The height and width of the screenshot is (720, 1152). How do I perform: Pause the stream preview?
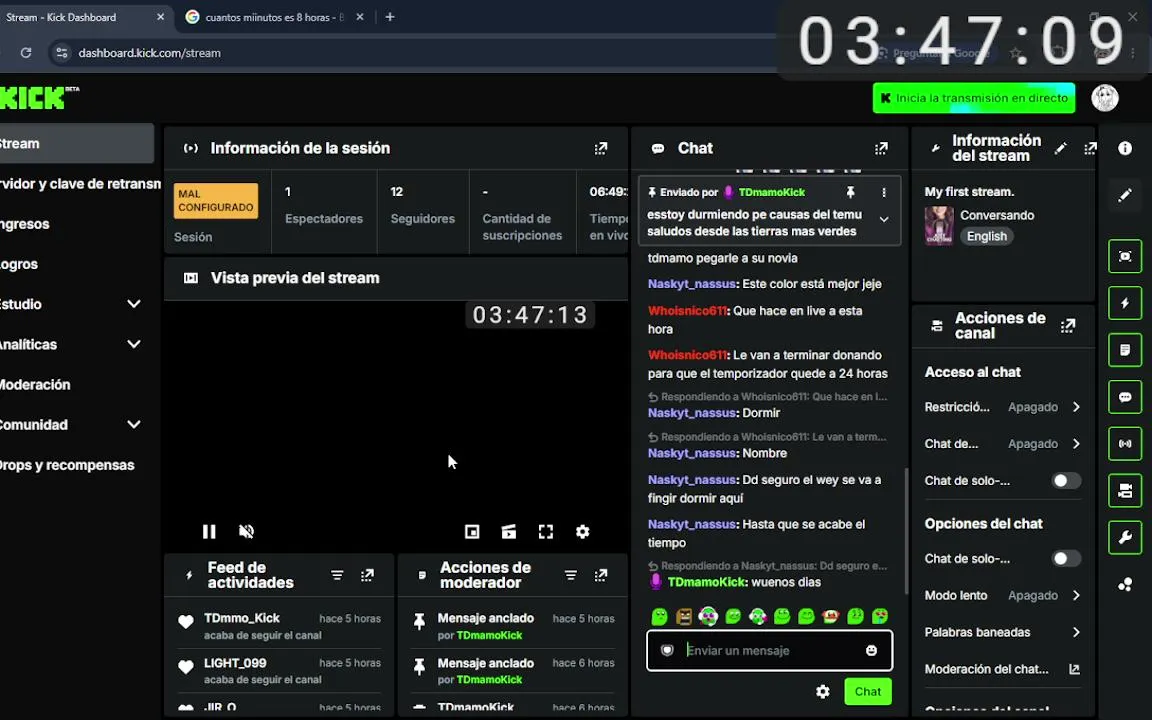(209, 531)
